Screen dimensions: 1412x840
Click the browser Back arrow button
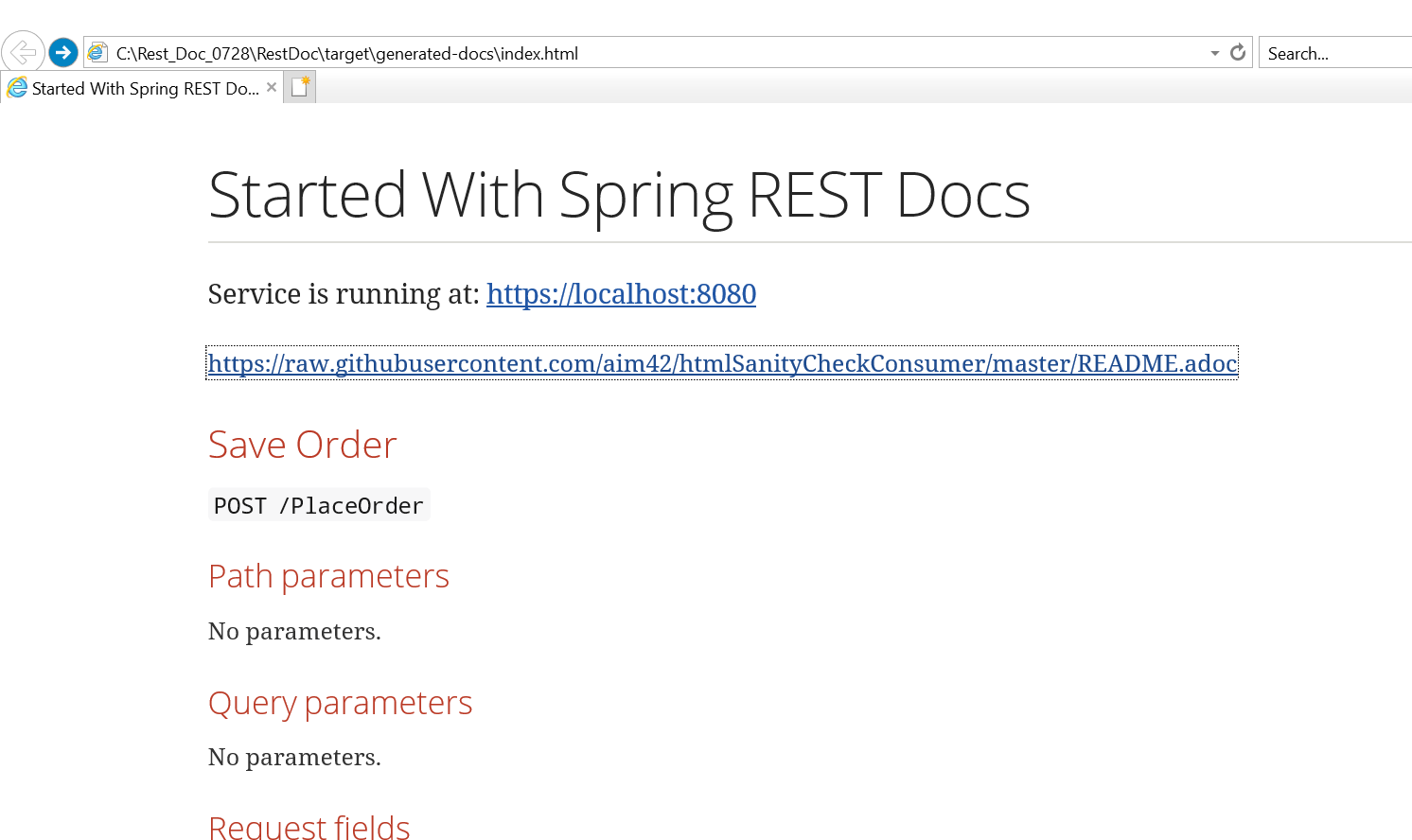23,52
